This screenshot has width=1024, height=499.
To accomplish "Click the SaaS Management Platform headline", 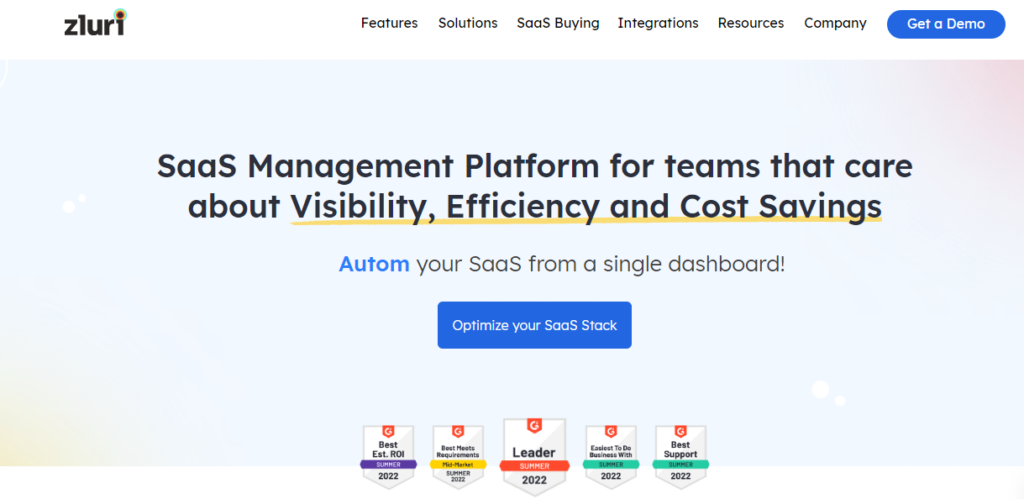I will [x=534, y=186].
